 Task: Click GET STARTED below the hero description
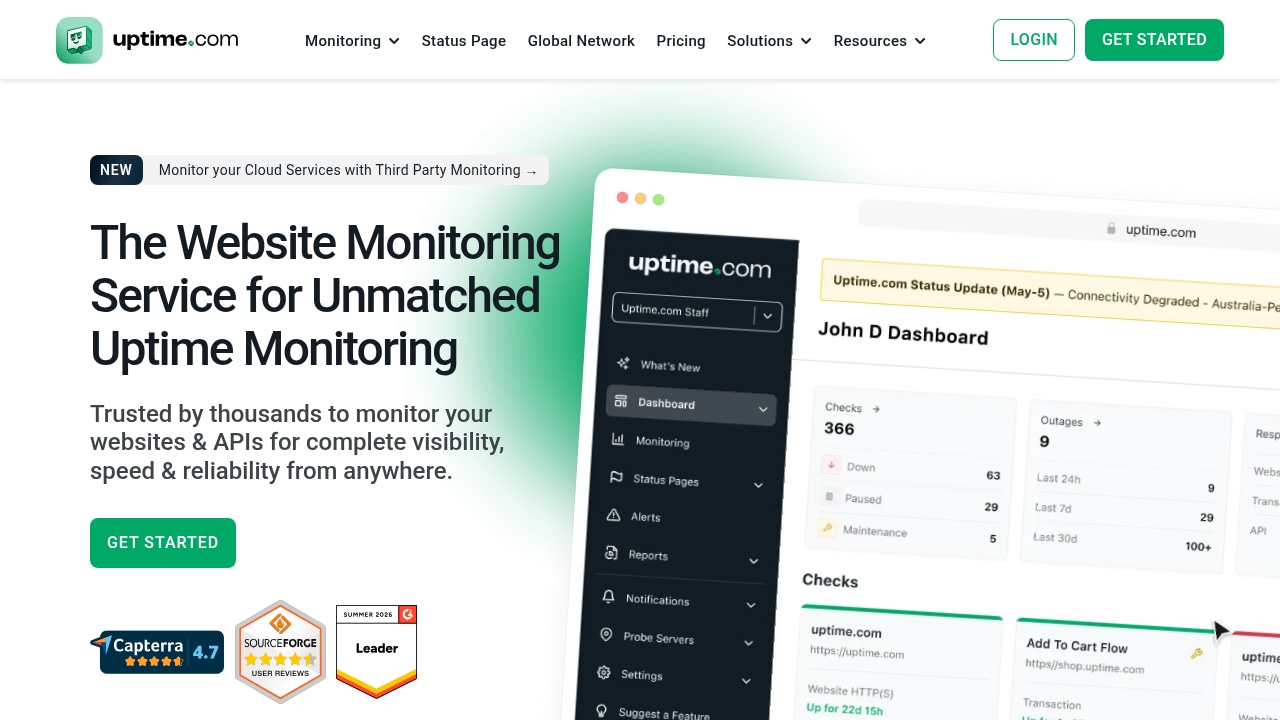click(x=163, y=543)
